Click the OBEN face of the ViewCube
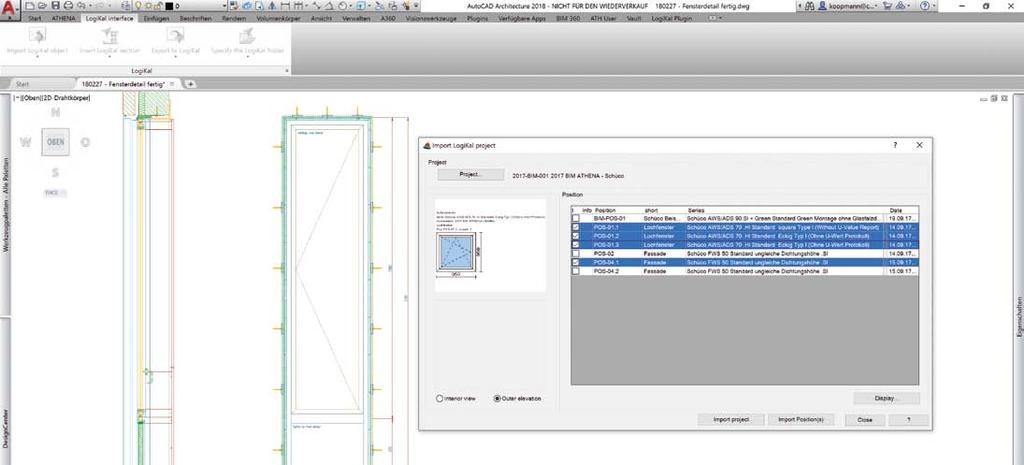This screenshot has width=1024, height=465. (x=56, y=142)
